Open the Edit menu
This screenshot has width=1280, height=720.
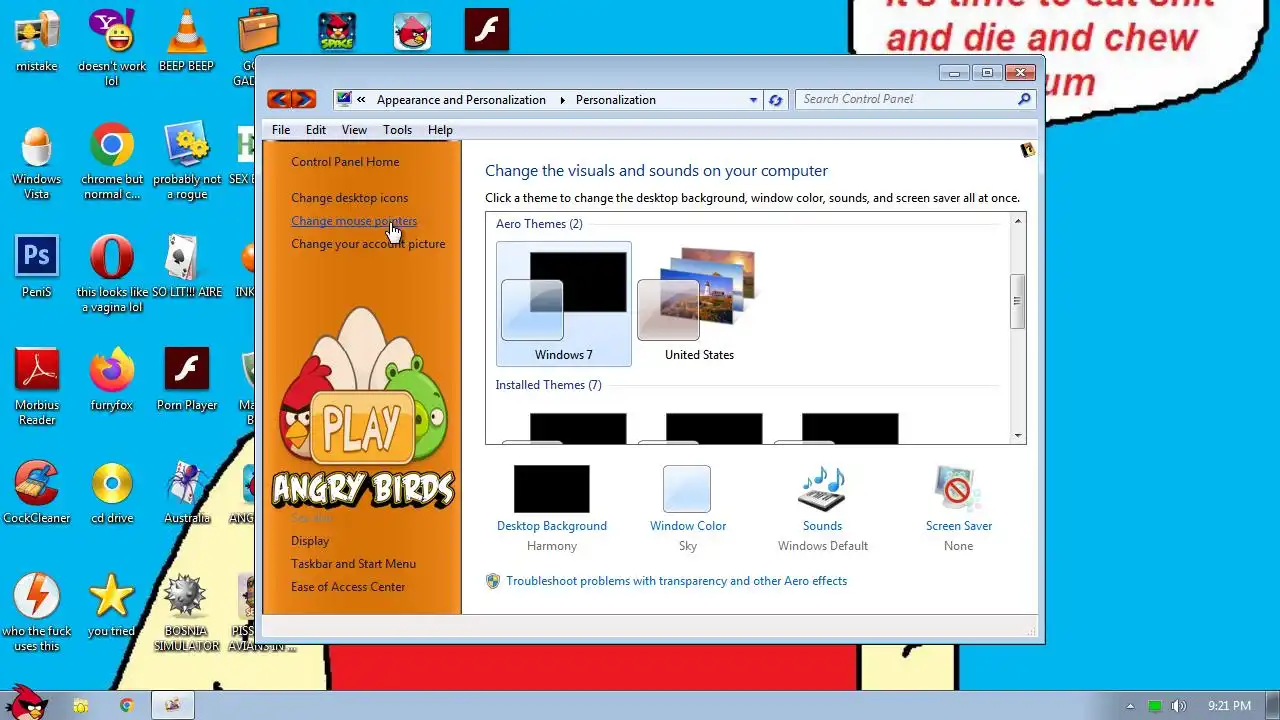[316, 130]
